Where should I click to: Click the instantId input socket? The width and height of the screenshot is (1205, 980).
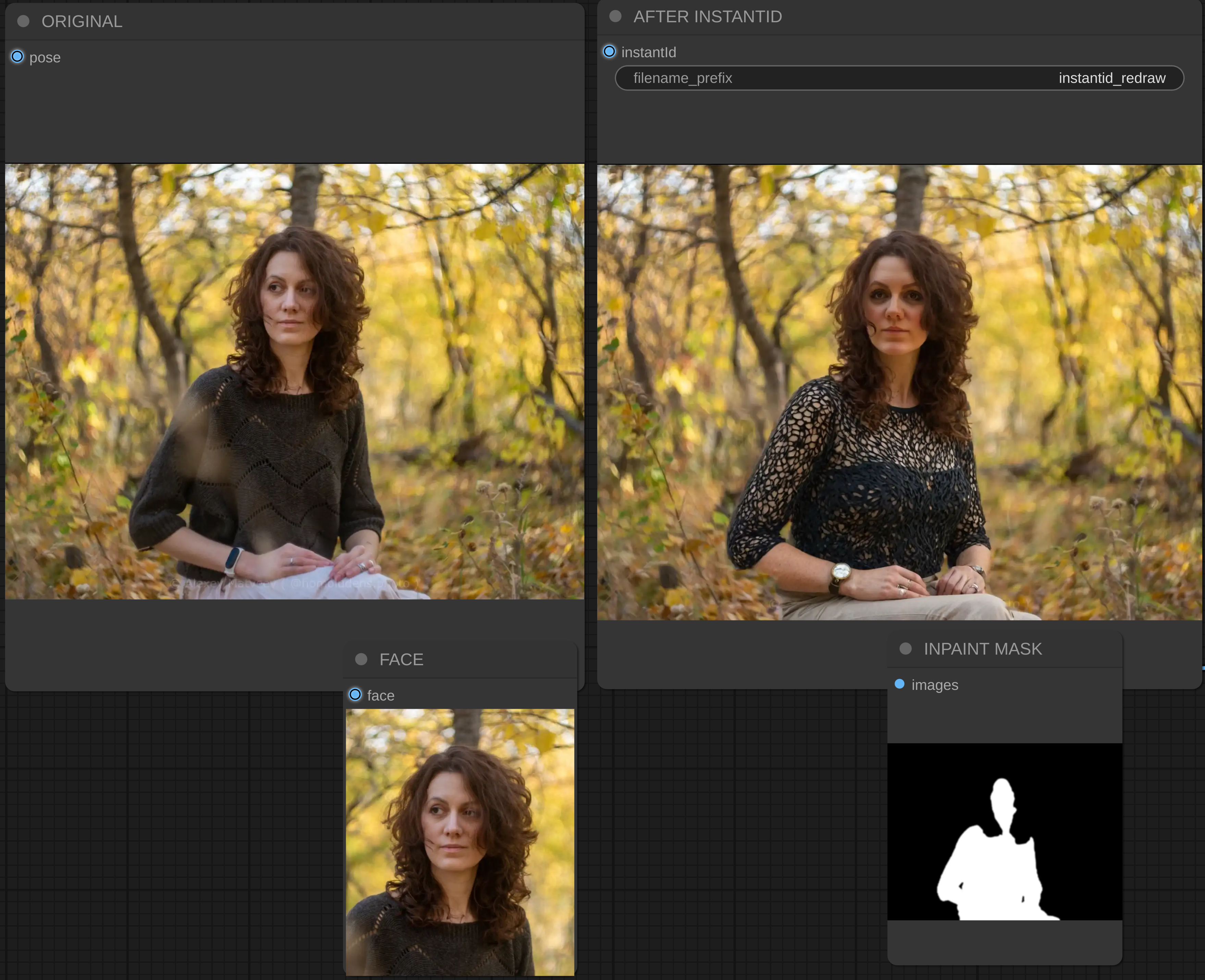[x=609, y=52]
